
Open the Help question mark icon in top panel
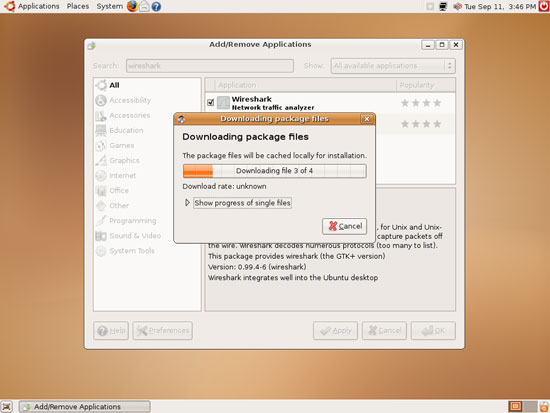pos(156,7)
